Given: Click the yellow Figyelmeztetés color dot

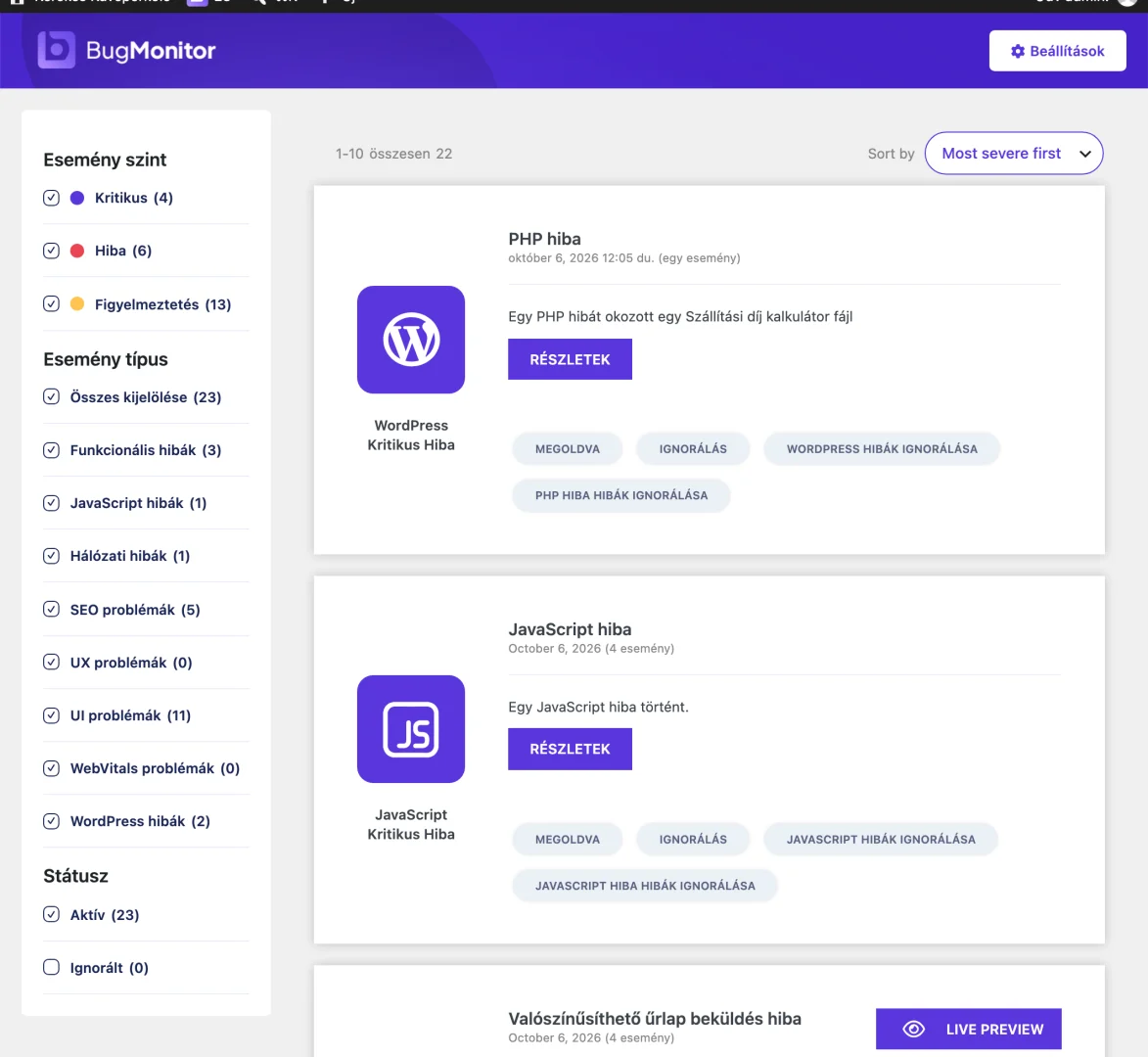Looking at the screenshot, I should point(77,303).
